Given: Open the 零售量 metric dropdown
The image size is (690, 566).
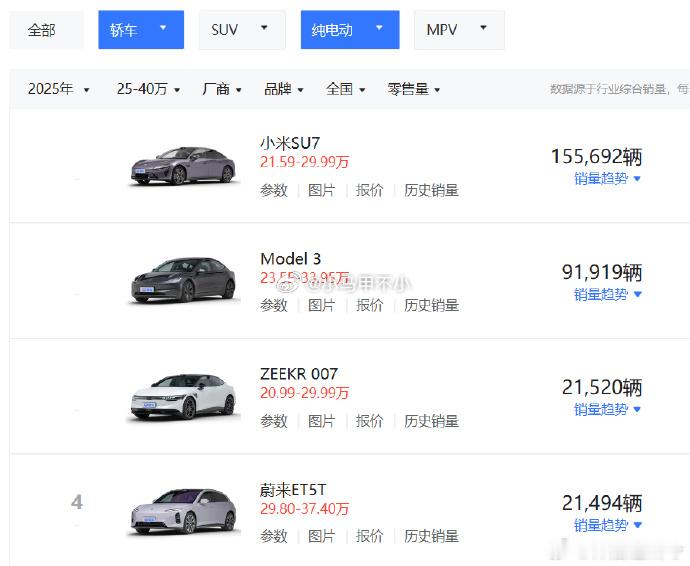Looking at the screenshot, I should (414, 89).
